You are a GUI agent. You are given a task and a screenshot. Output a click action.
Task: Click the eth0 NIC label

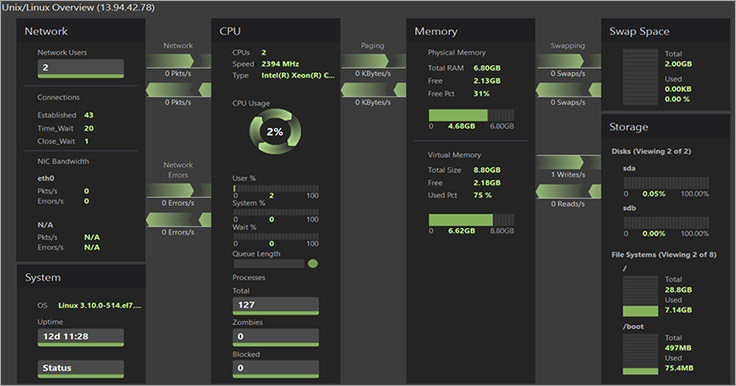point(46,178)
